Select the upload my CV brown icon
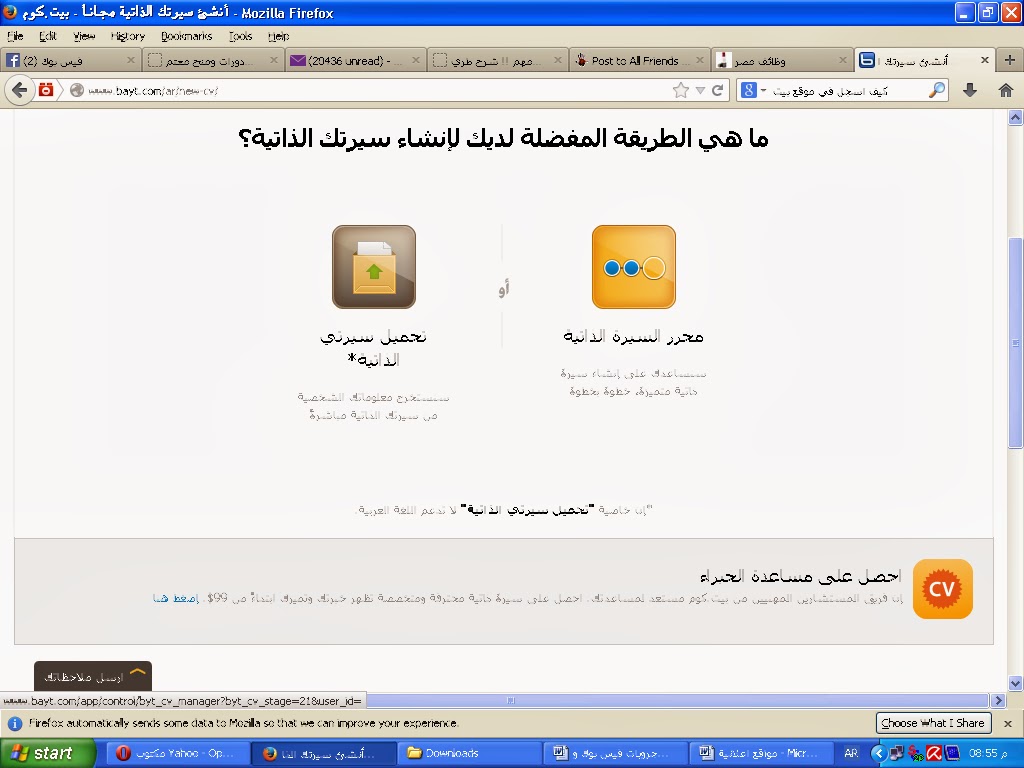Screen dimensions: 1024x768 (374, 267)
